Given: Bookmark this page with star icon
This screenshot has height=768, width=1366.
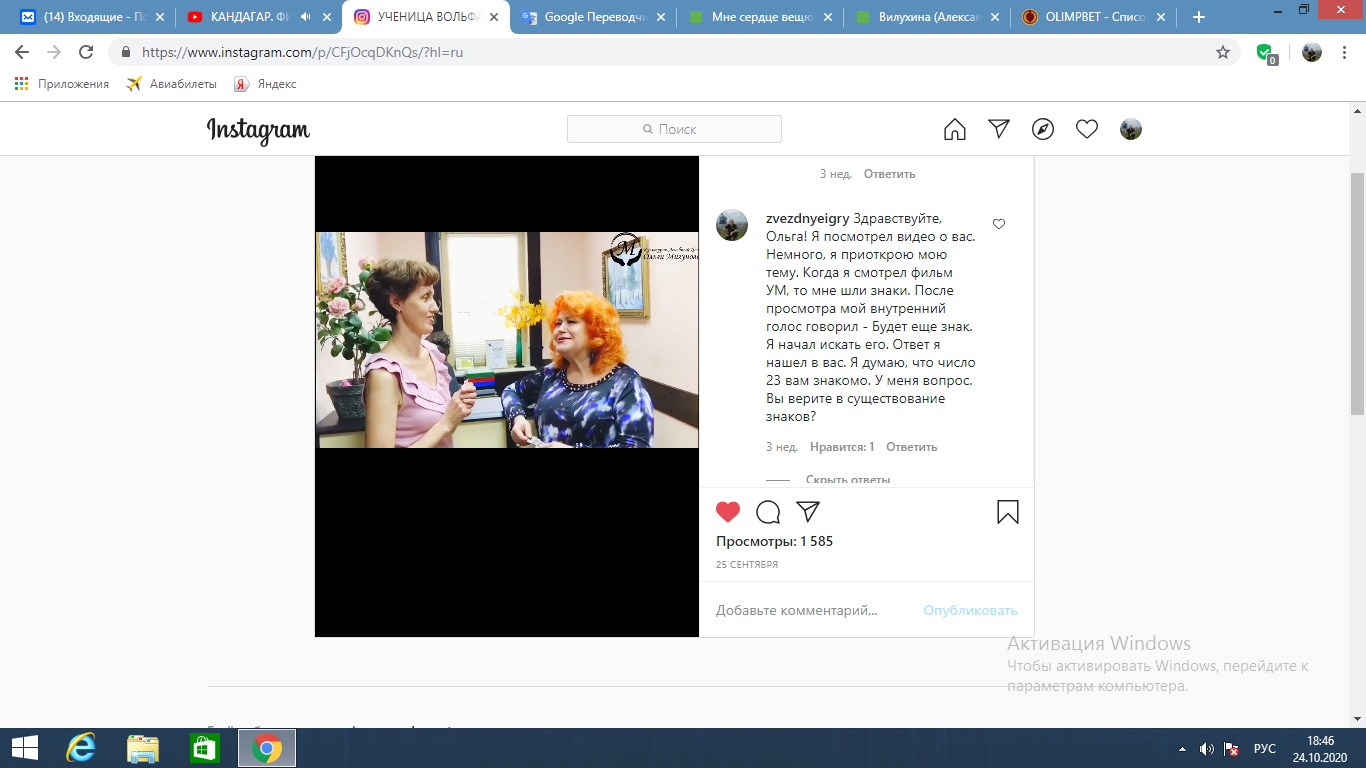Looking at the screenshot, I should tap(1222, 52).
